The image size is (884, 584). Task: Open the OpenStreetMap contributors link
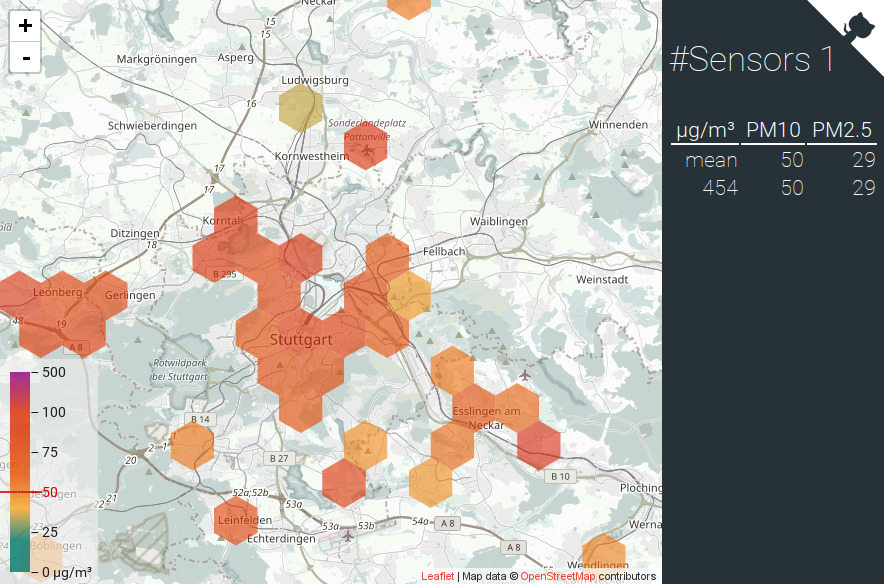pyautogui.click(x=558, y=577)
